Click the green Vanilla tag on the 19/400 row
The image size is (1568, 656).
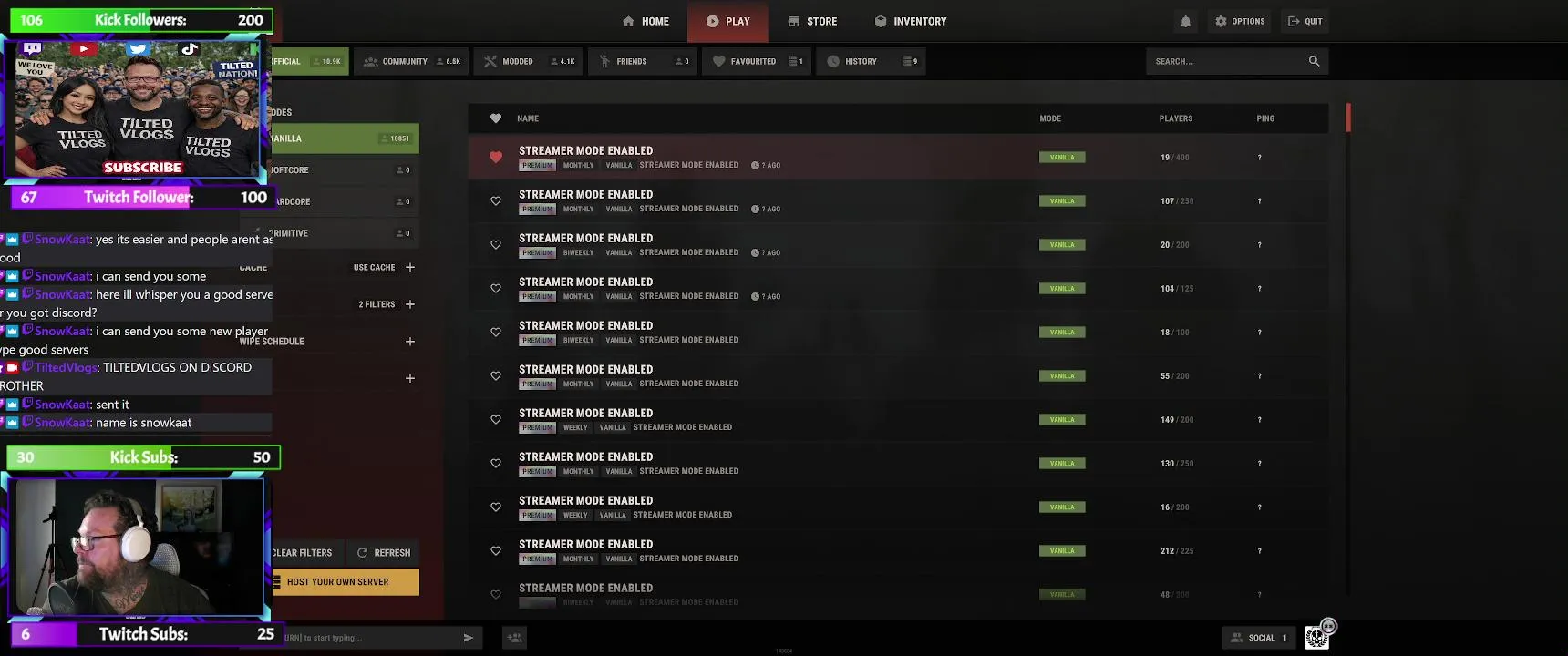(x=1062, y=158)
